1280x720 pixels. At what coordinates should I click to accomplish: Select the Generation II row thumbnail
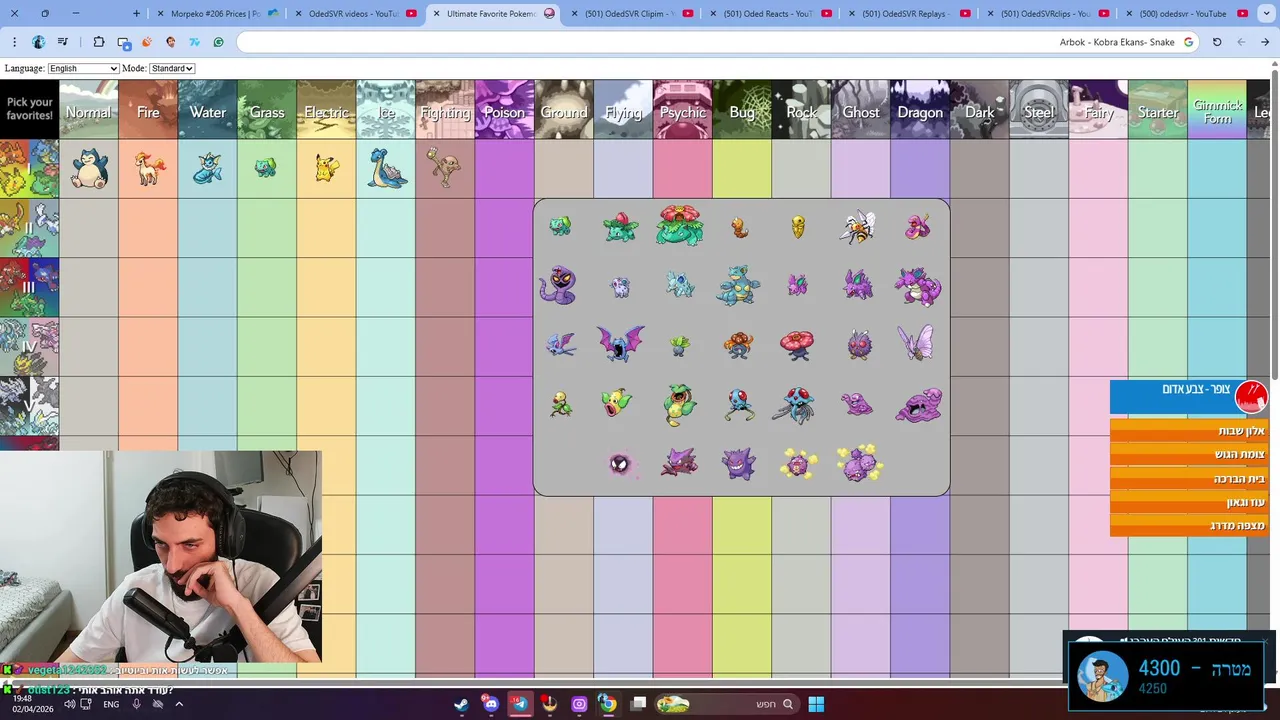click(x=29, y=228)
